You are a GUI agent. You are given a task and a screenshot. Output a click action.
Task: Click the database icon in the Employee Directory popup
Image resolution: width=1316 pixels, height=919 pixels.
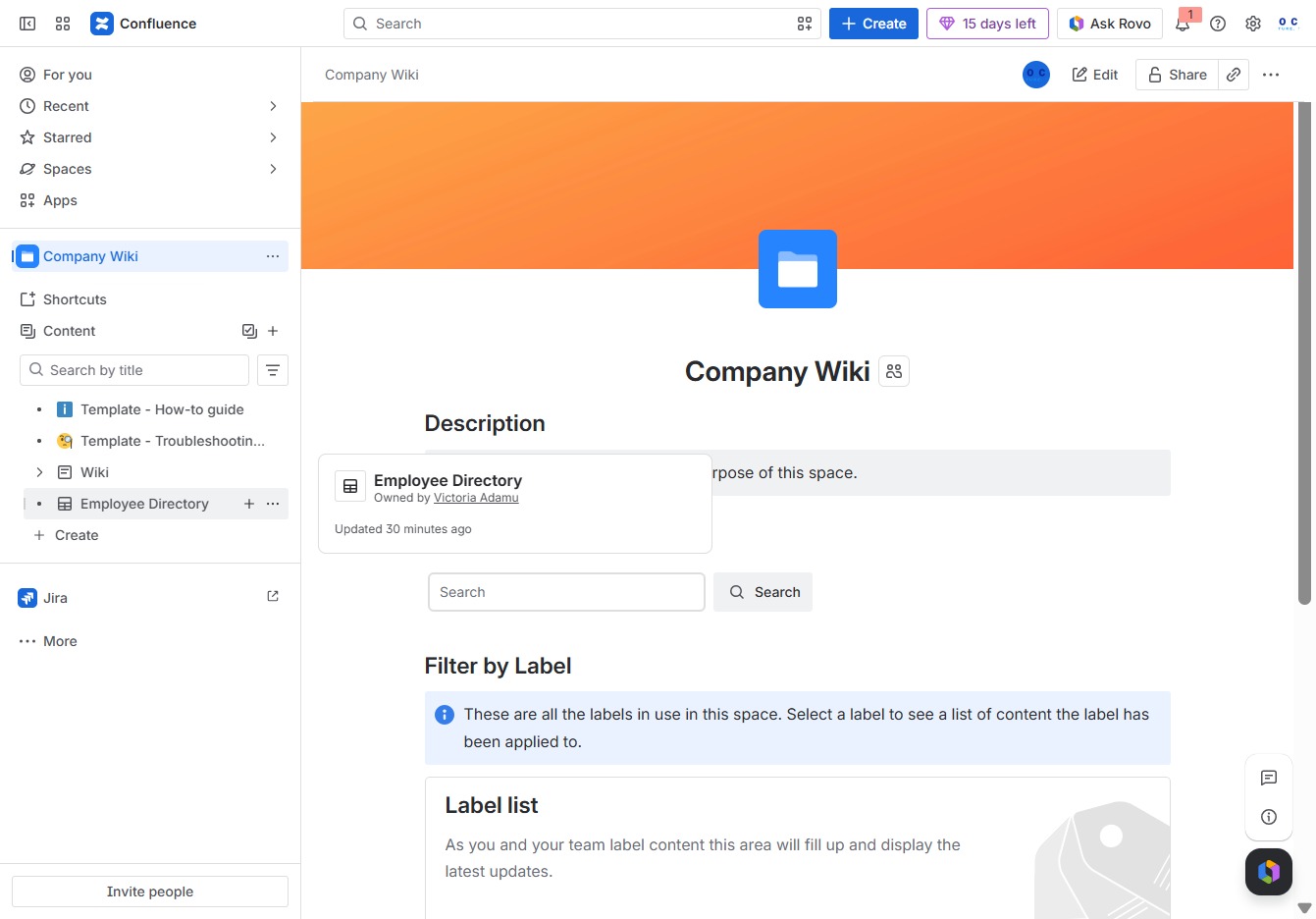pos(350,486)
